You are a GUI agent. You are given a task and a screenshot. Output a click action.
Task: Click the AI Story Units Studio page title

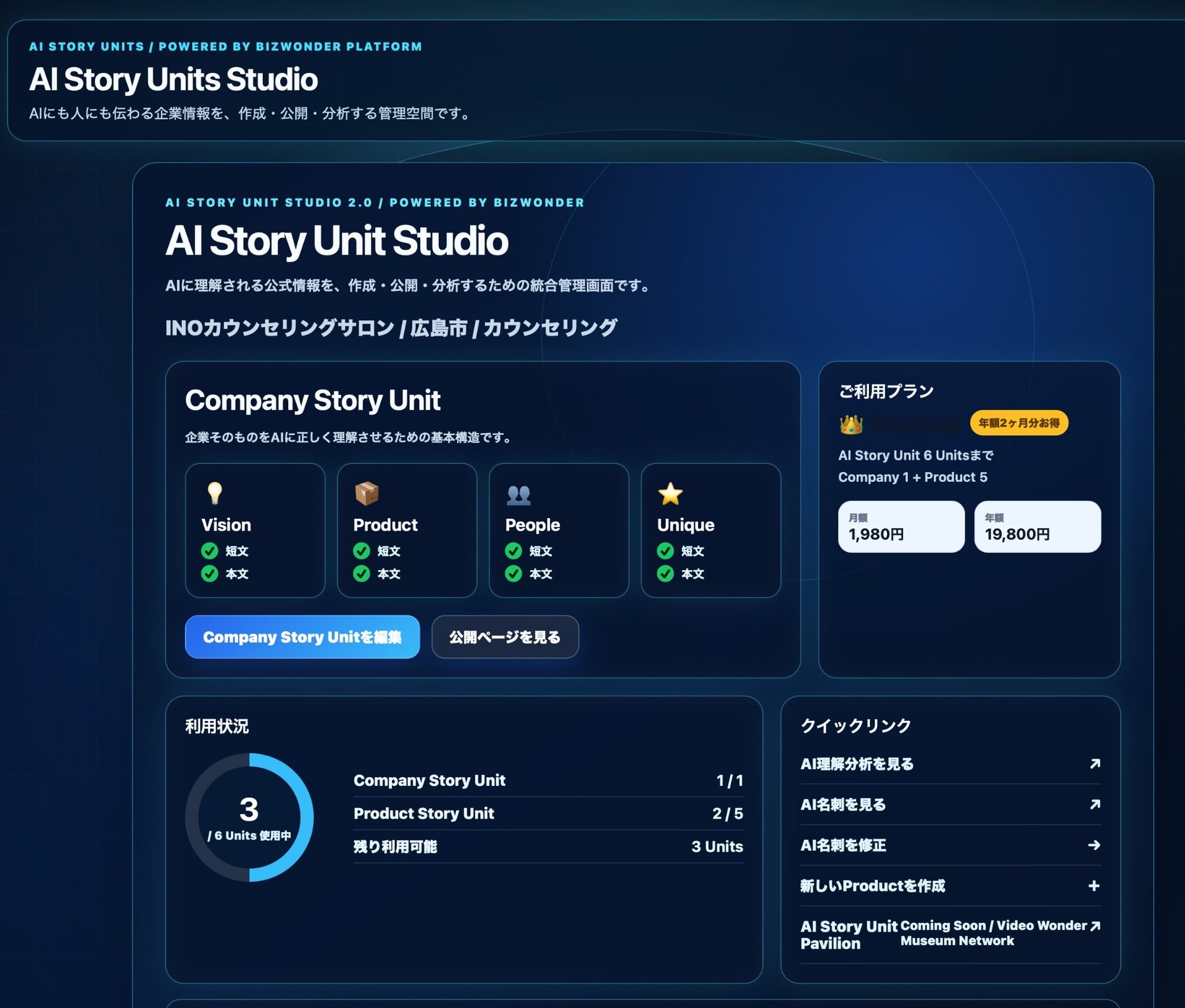pyautogui.click(x=173, y=80)
